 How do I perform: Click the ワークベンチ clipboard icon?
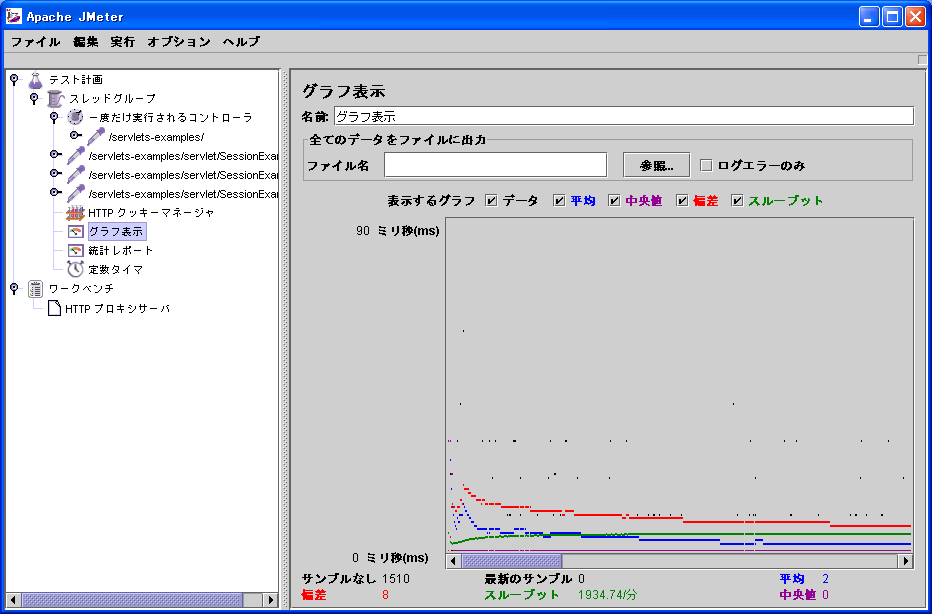coord(36,289)
